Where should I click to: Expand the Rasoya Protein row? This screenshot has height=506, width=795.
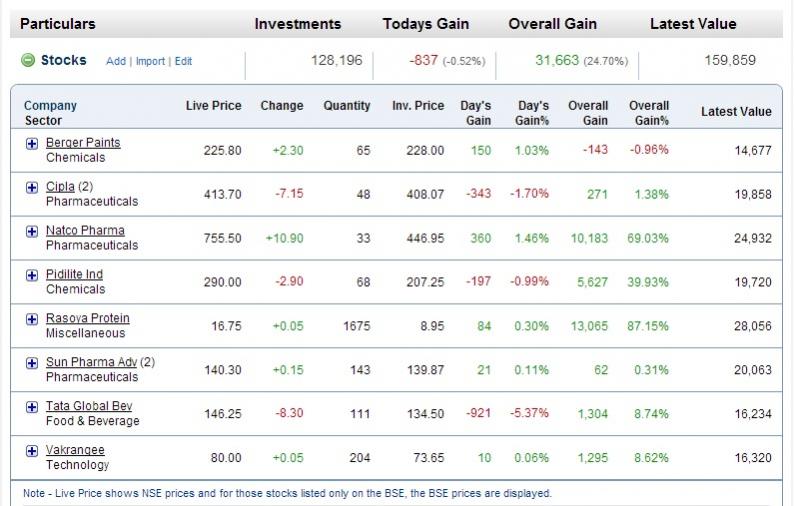(32, 319)
